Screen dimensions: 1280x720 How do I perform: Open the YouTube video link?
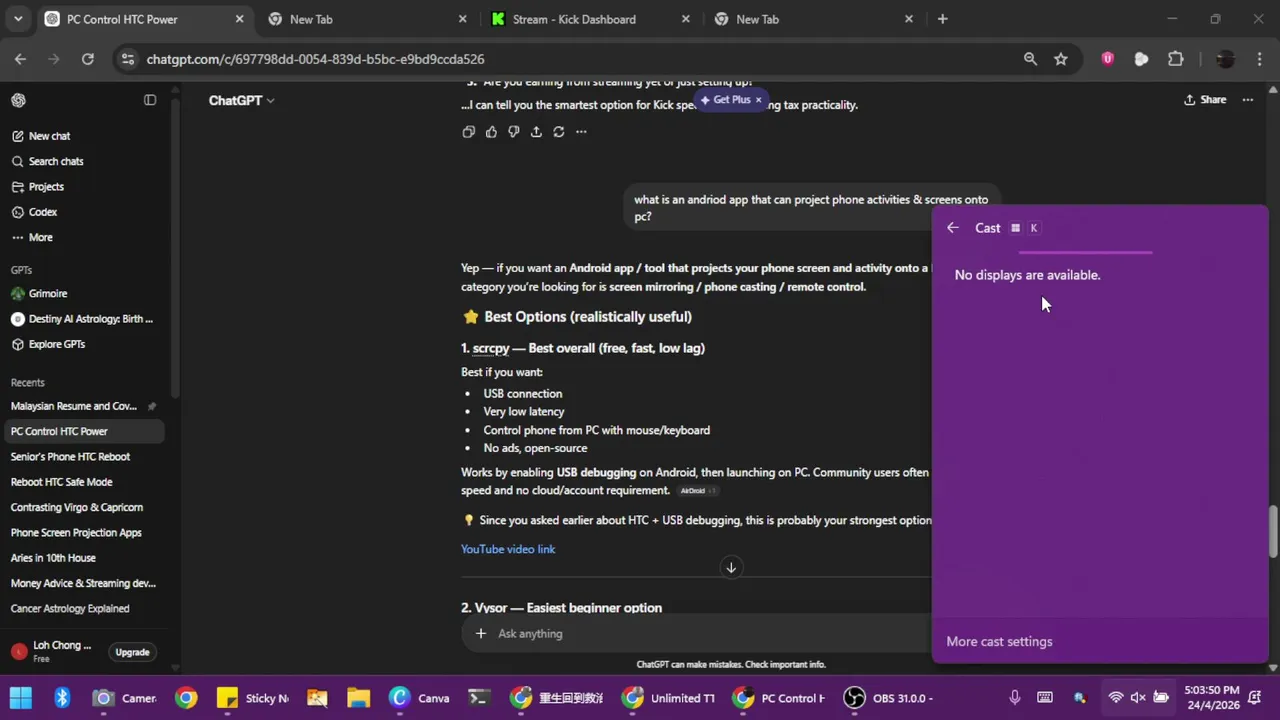(x=508, y=549)
